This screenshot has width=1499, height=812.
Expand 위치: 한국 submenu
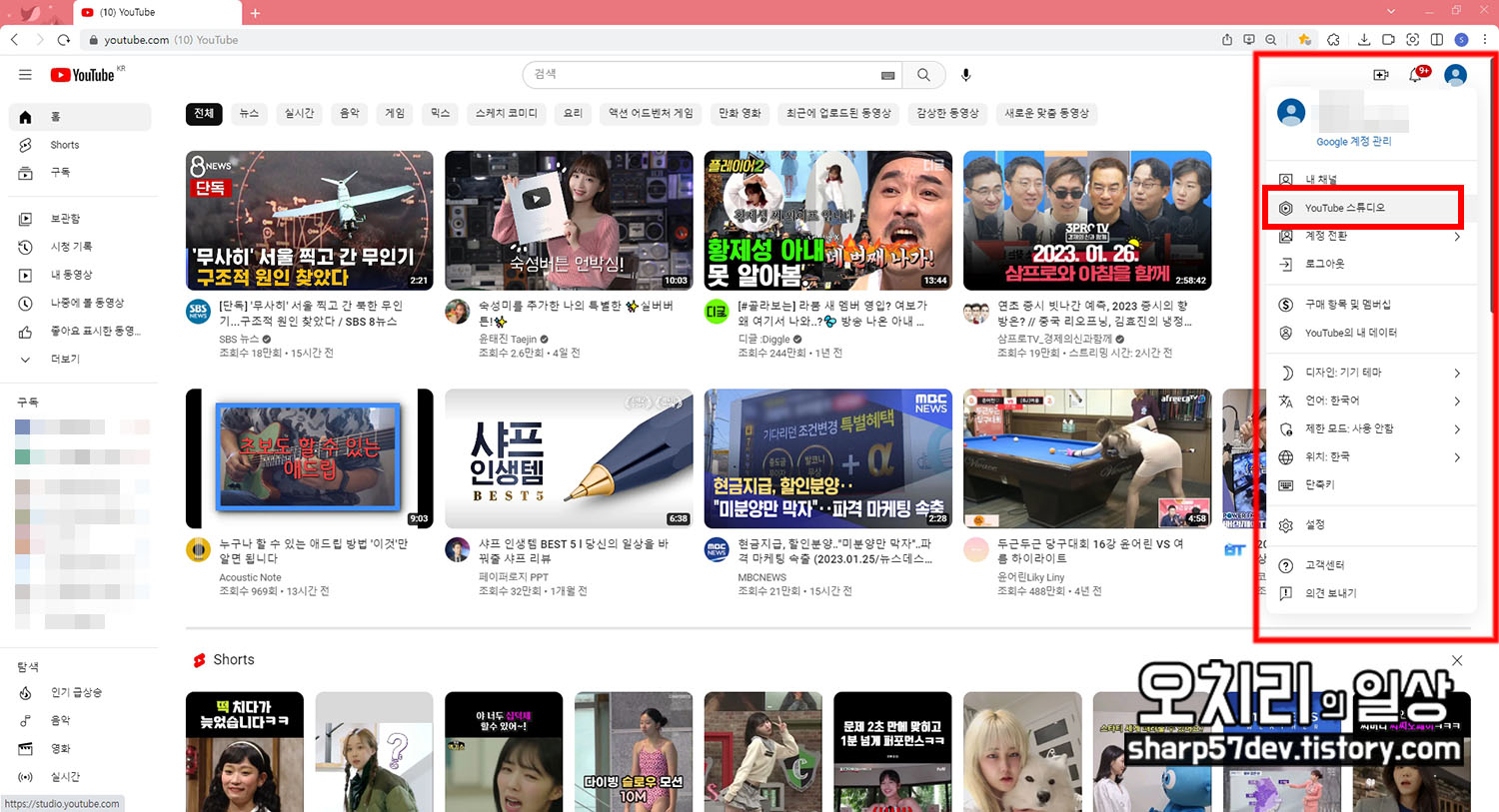1371,456
